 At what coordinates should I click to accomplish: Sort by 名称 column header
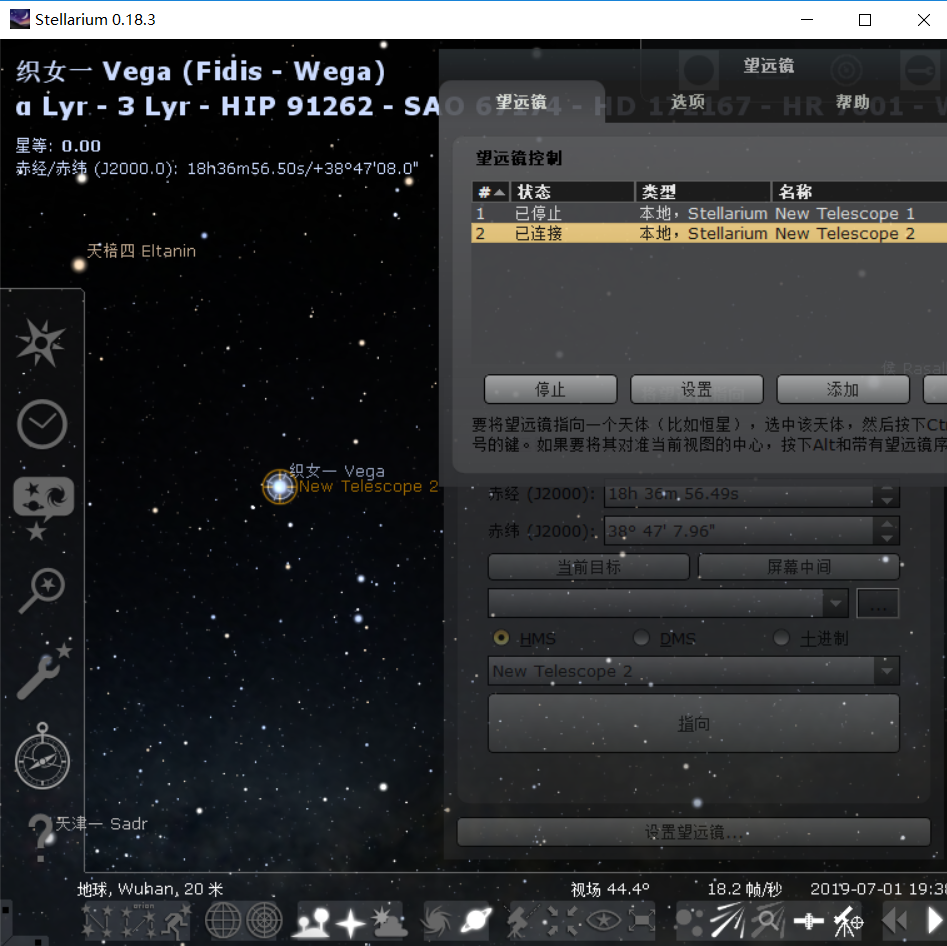859,192
